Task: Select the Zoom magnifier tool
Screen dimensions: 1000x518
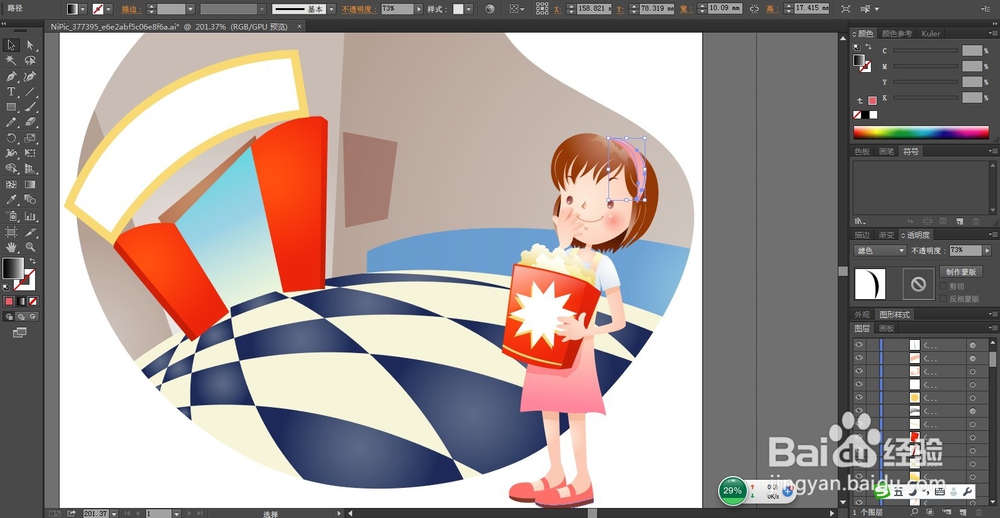Action: coord(30,247)
